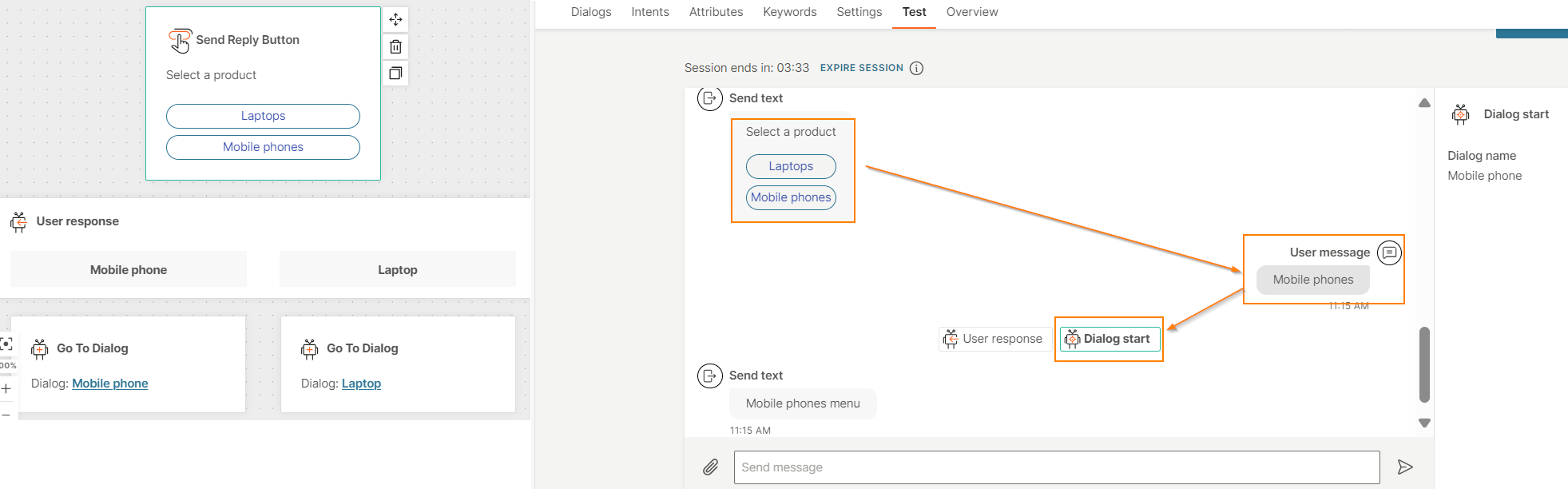
Task: Click the zoom out minus icon on canvas
Action: pos(6,415)
